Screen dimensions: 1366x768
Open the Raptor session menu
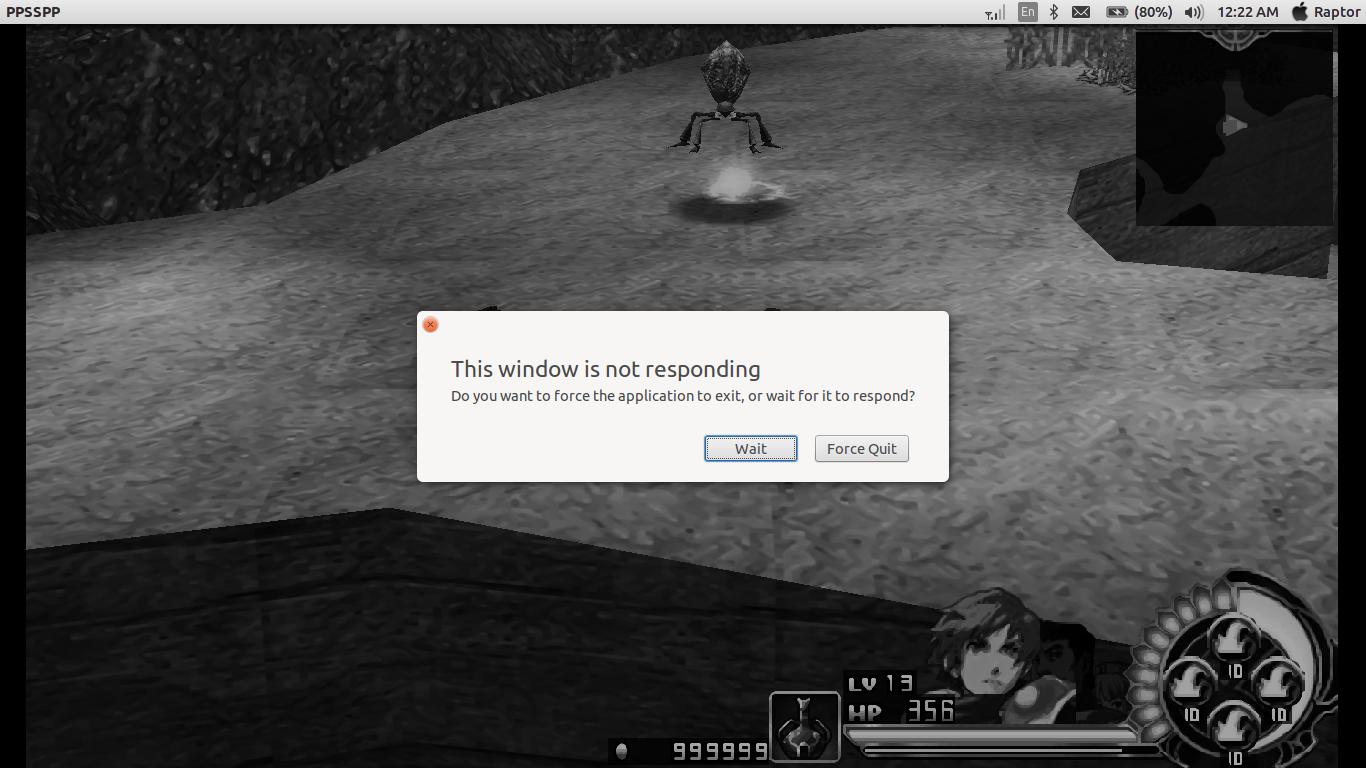click(x=1326, y=12)
